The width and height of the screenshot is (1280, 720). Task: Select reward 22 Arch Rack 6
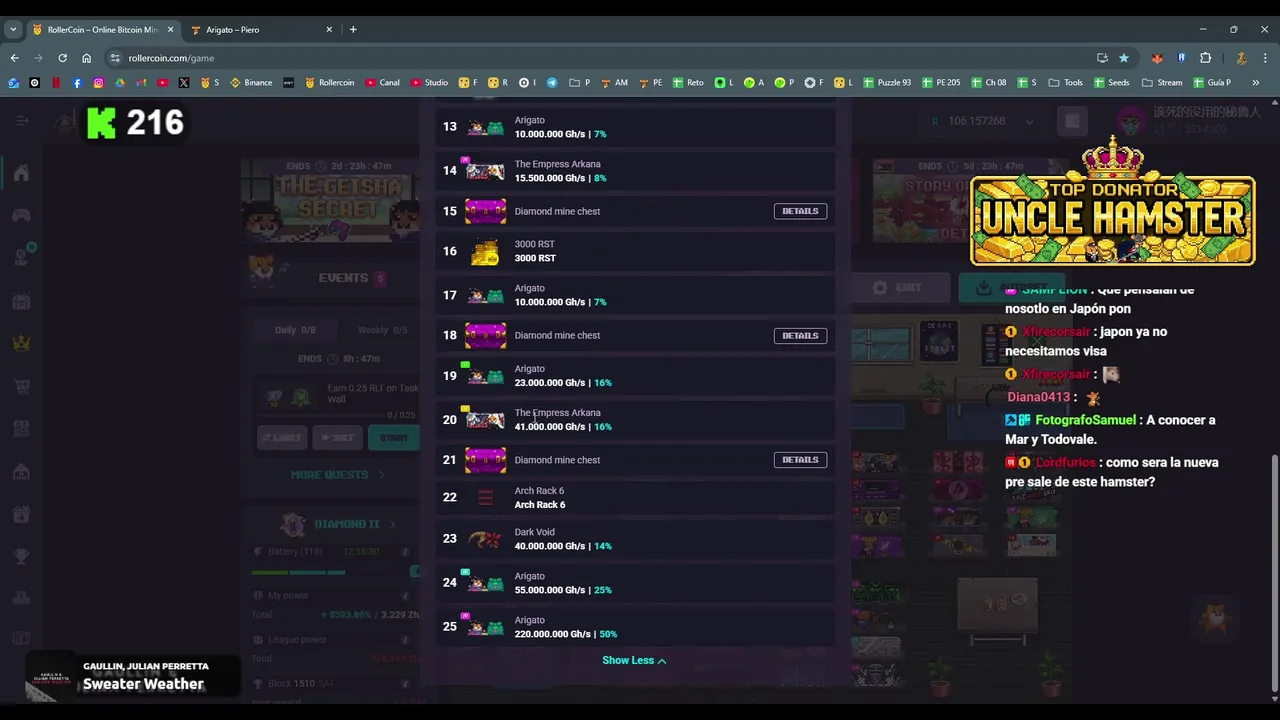[x=636, y=498]
